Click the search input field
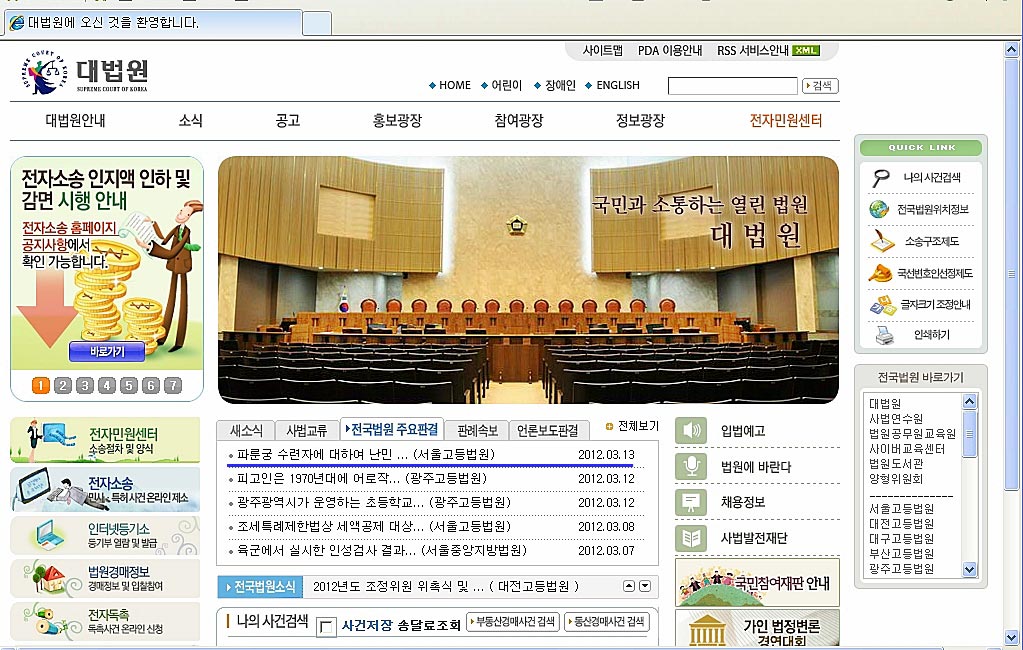Viewport: 1023px width, 650px height. point(732,86)
